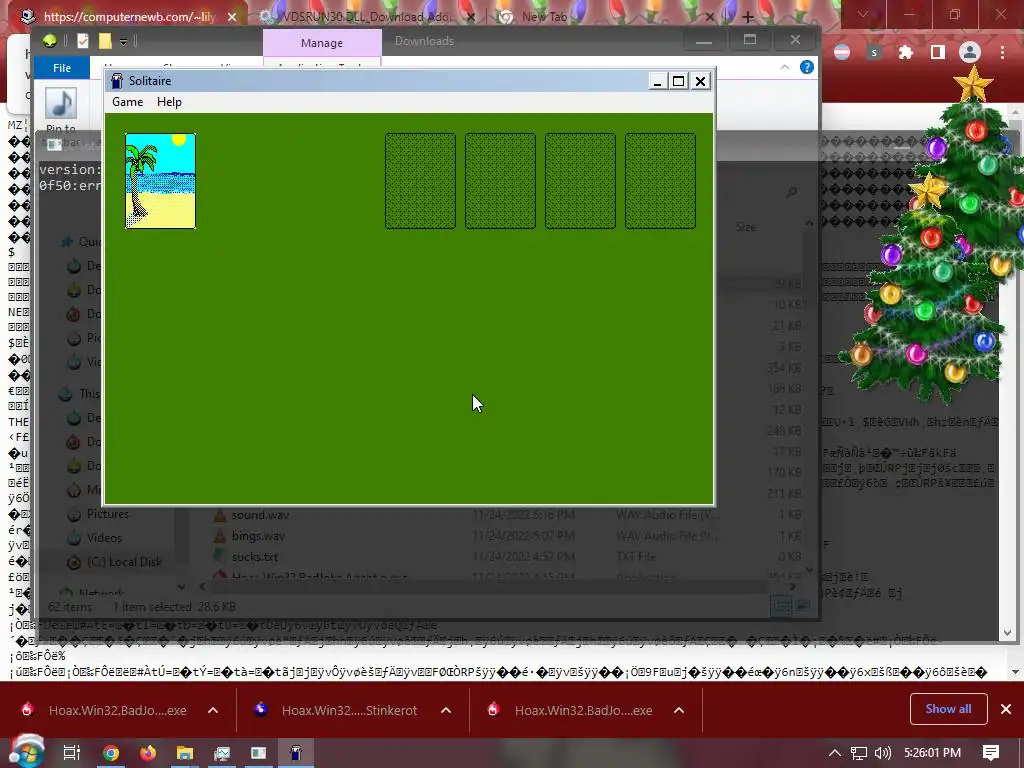The width and height of the screenshot is (1024, 768).
Task: Open the File Explorer help icon
Action: point(807,67)
